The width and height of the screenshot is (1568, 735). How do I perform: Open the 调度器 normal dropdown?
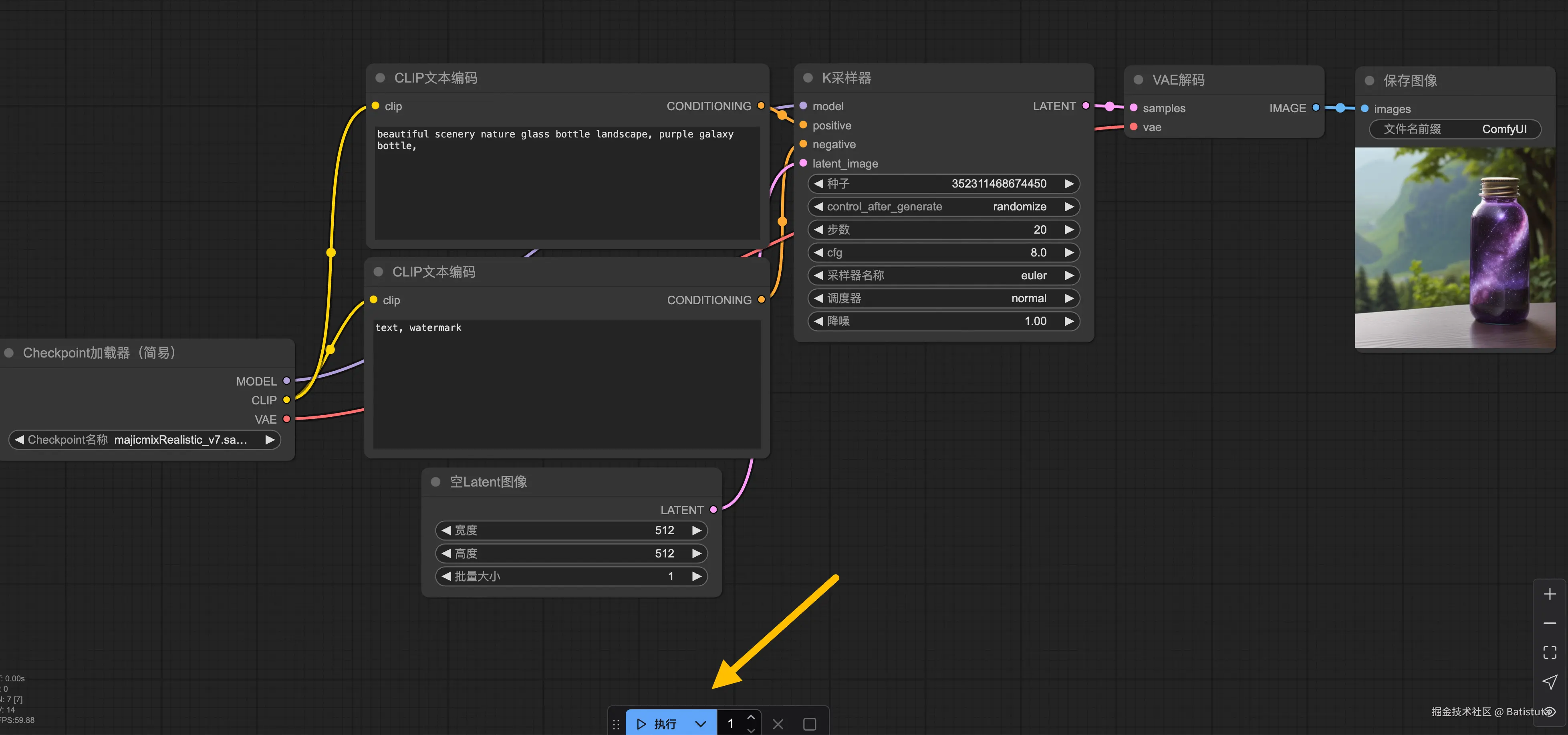(943, 299)
